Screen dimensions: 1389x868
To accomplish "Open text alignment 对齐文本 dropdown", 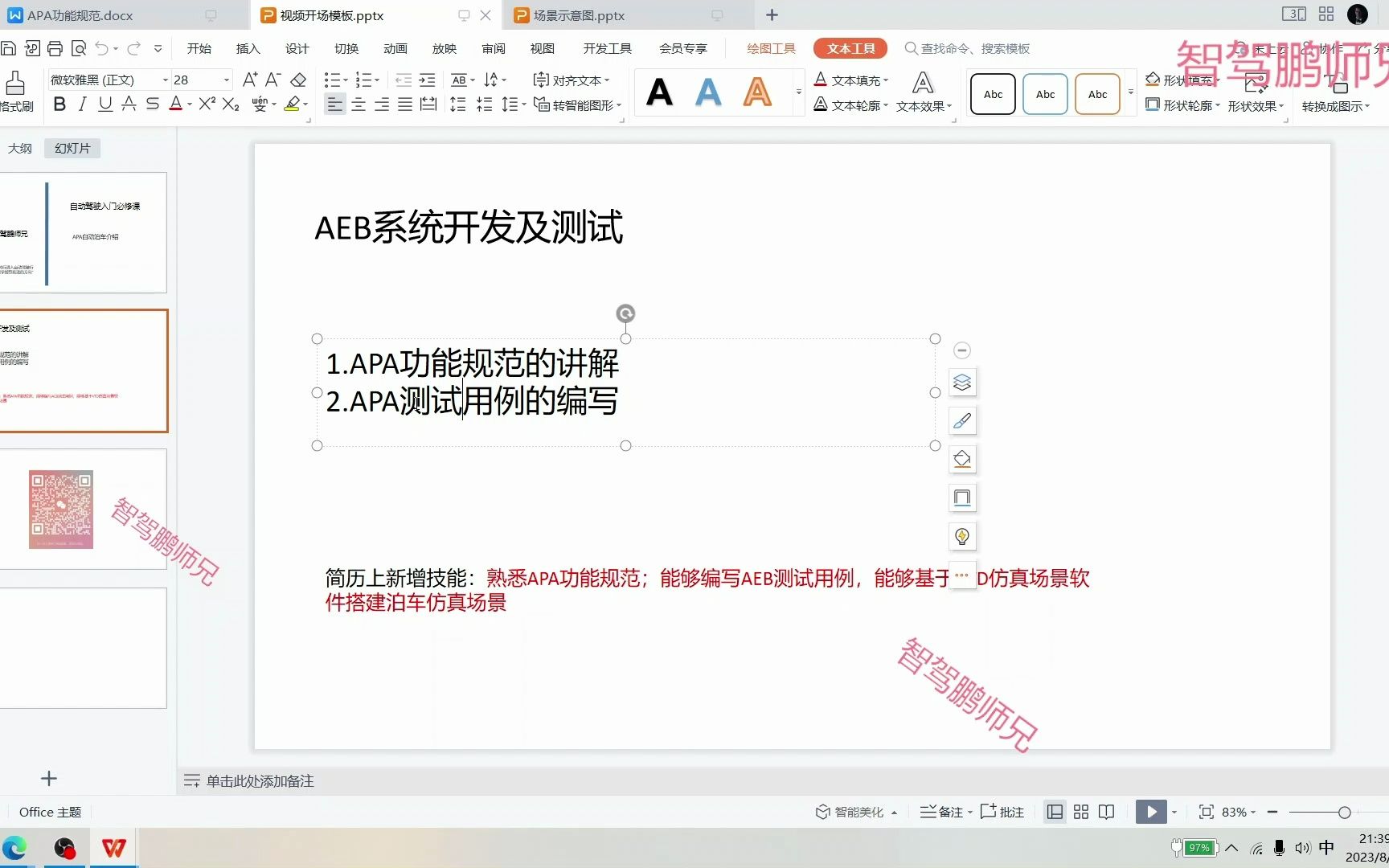I will point(572,80).
